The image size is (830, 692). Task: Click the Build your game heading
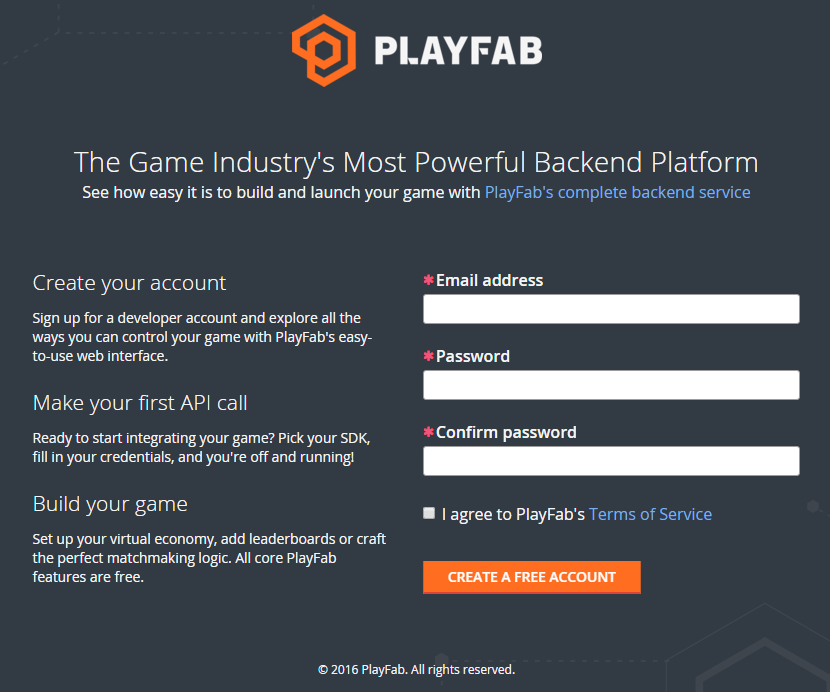point(110,504)
